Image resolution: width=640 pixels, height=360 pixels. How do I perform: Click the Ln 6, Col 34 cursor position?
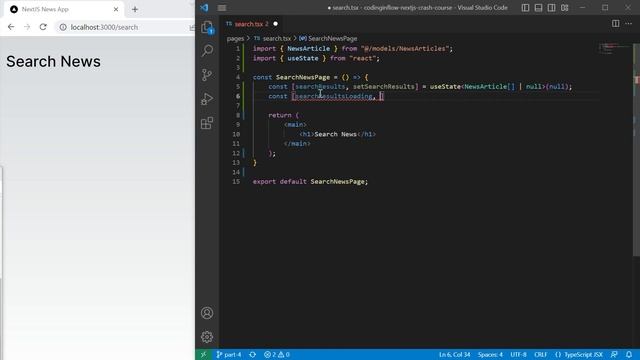point(455,355)
